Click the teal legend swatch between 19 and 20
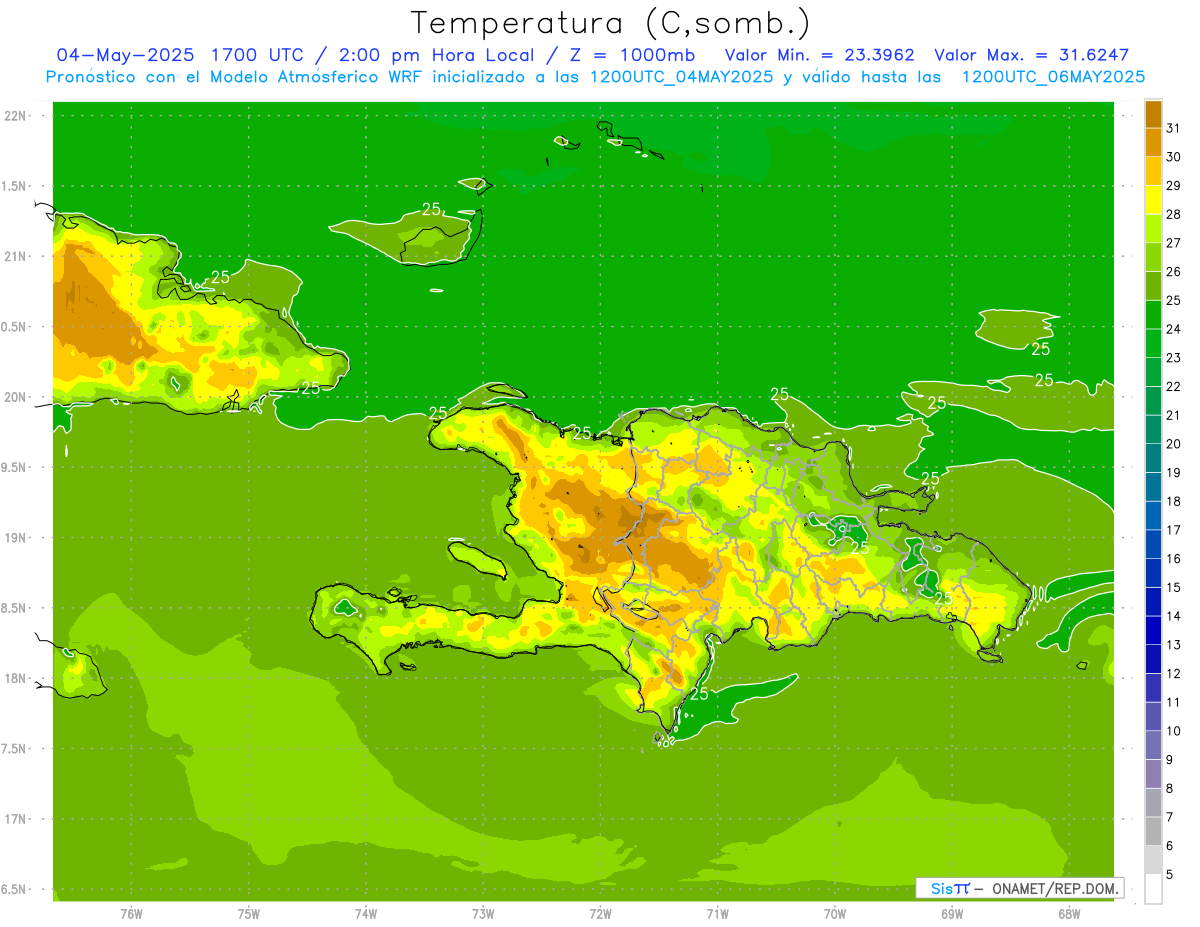 click(x=1153, y=458)
